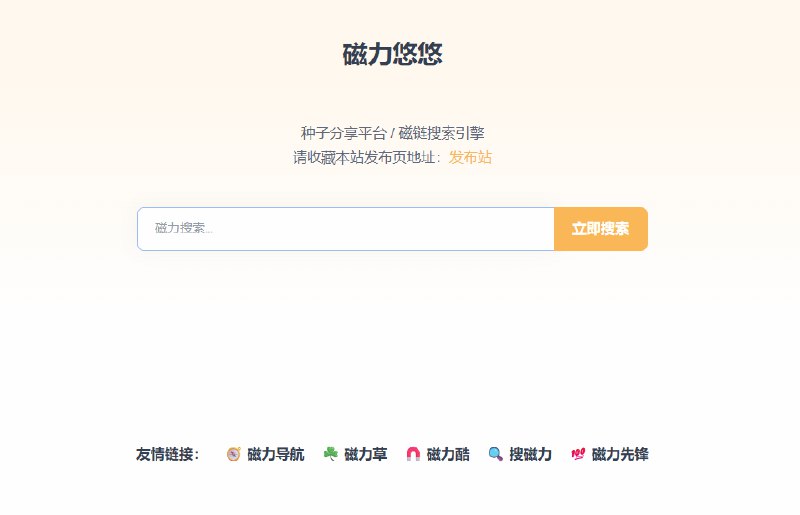Click the 磁链搜索引擎 portion of the tagline

point(441,133)
